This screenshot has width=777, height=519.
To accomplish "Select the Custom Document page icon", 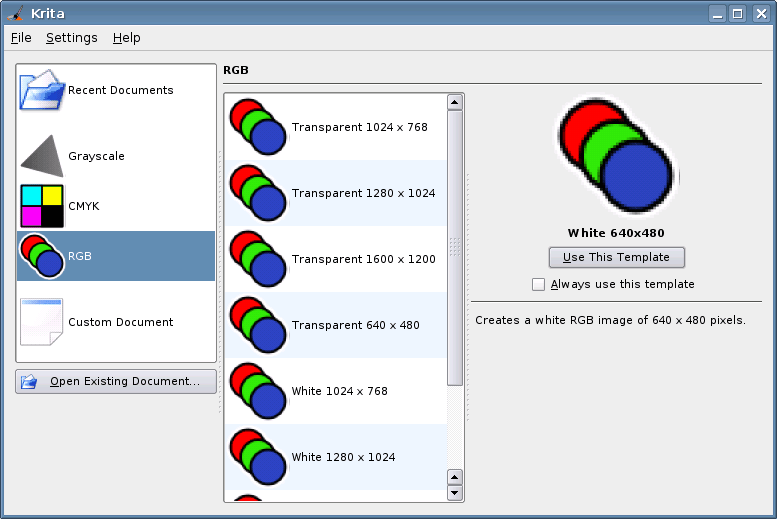I will tap(42, 322).
